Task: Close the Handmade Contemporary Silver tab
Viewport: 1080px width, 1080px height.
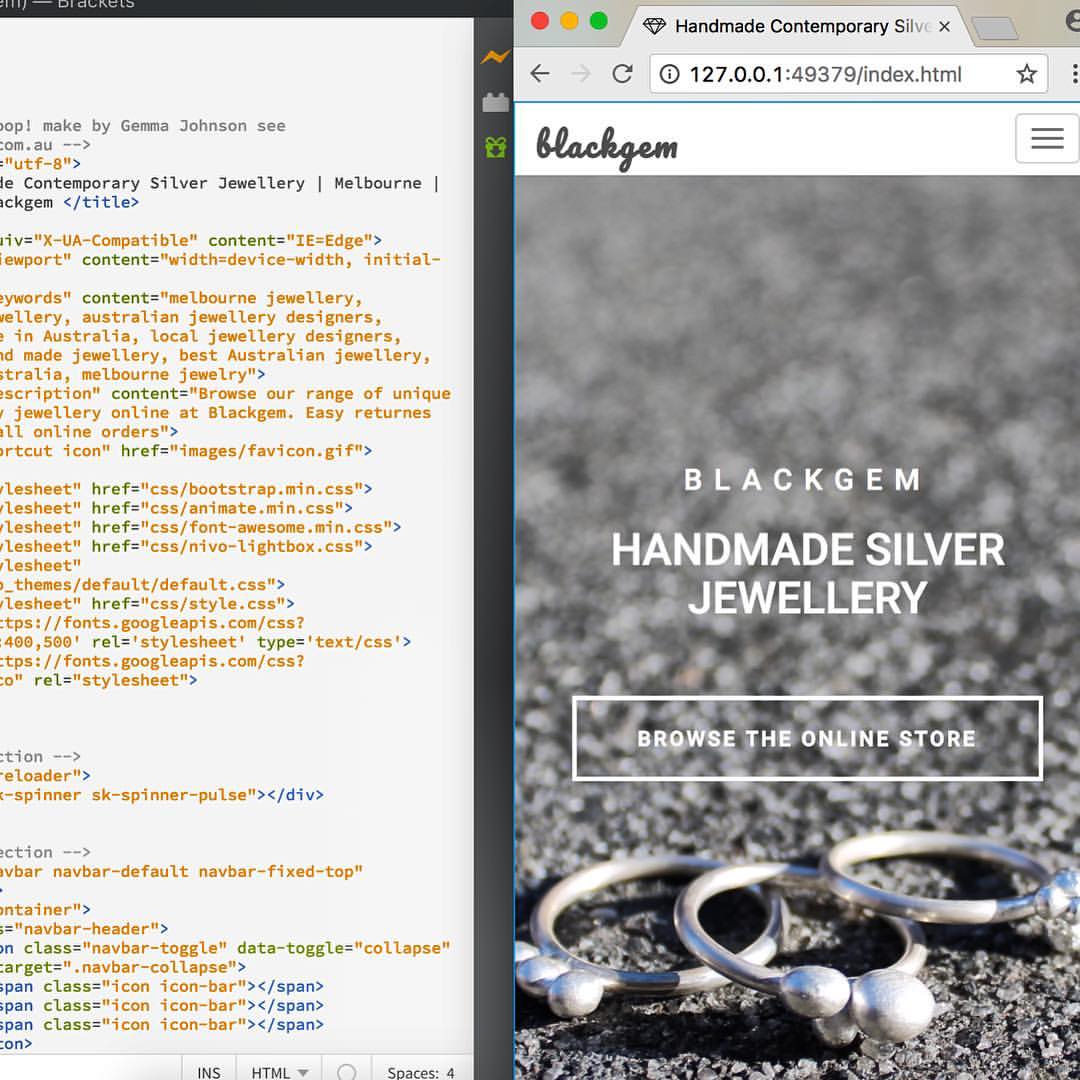Action: click(x=944, y=26)
